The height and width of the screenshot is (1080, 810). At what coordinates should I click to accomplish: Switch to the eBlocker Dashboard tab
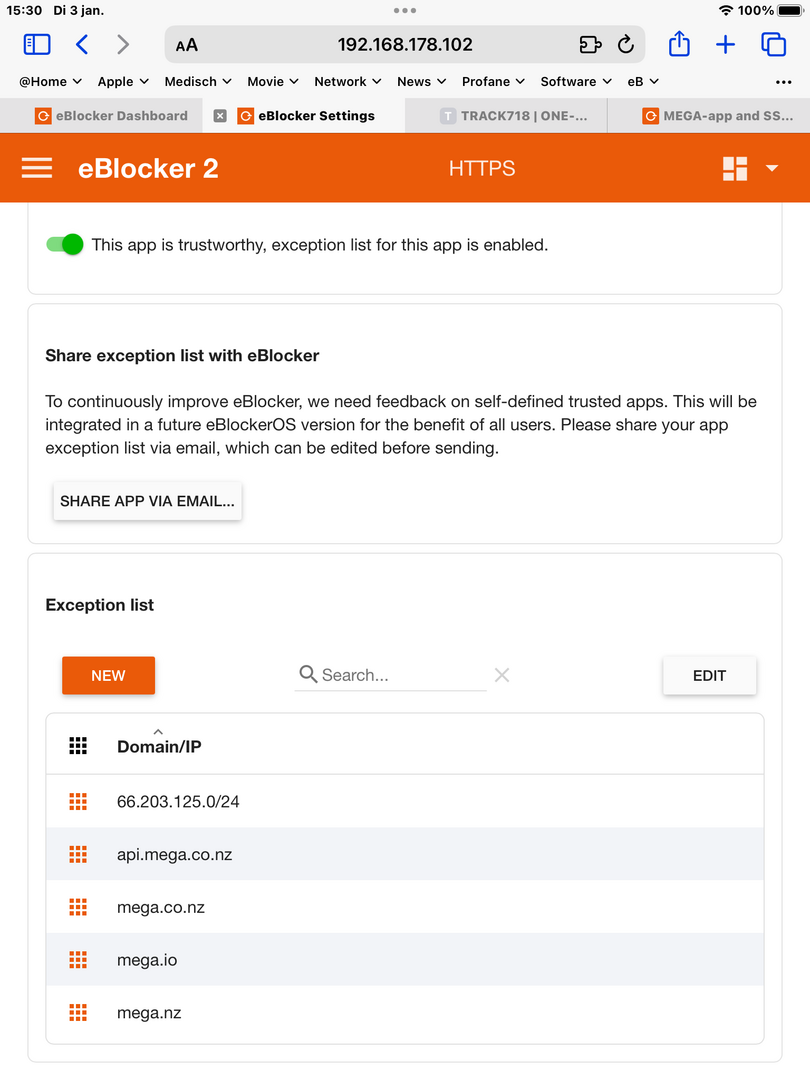coord(111,116)
